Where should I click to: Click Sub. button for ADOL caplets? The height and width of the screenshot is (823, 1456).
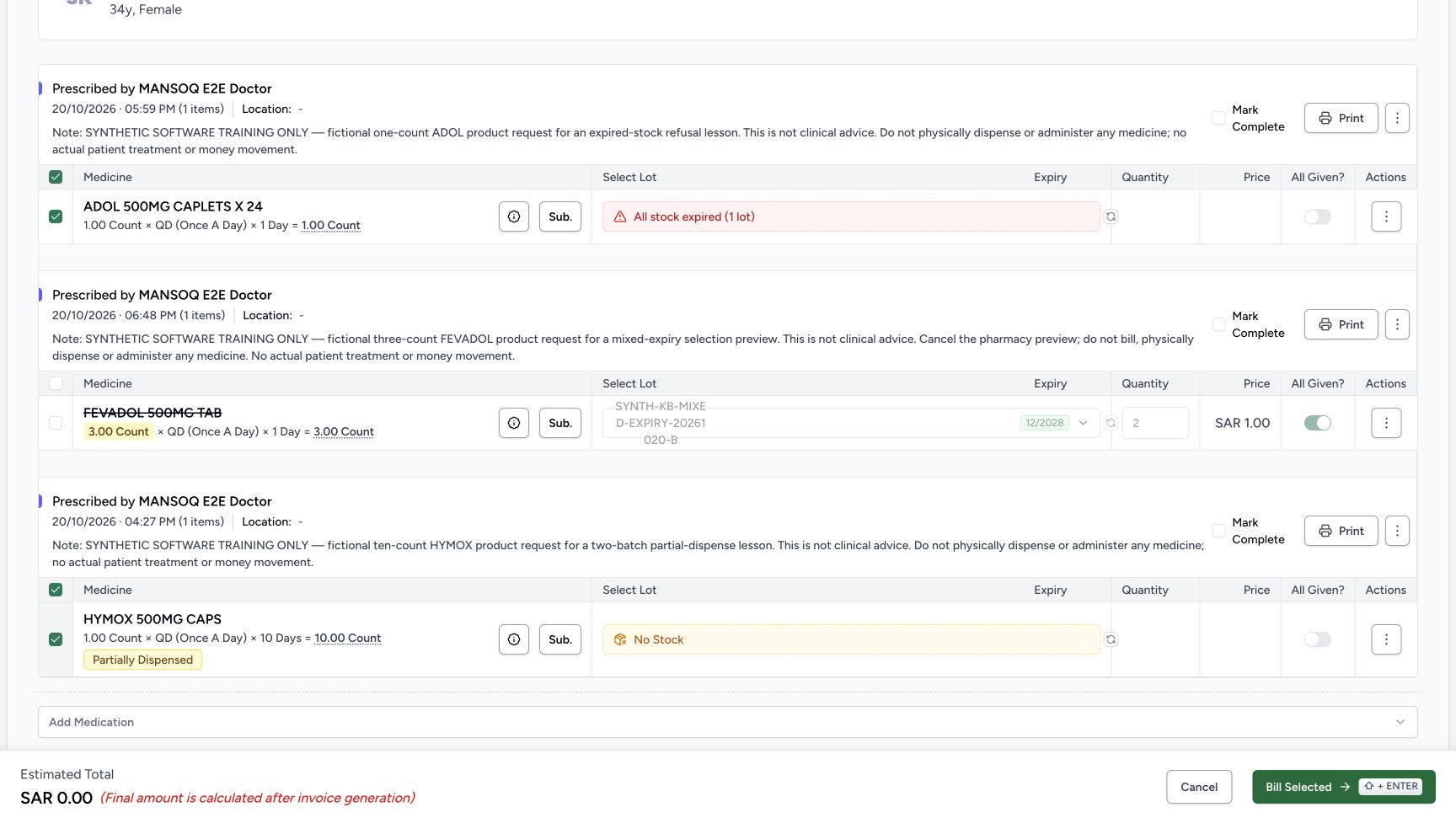point(560,216)
